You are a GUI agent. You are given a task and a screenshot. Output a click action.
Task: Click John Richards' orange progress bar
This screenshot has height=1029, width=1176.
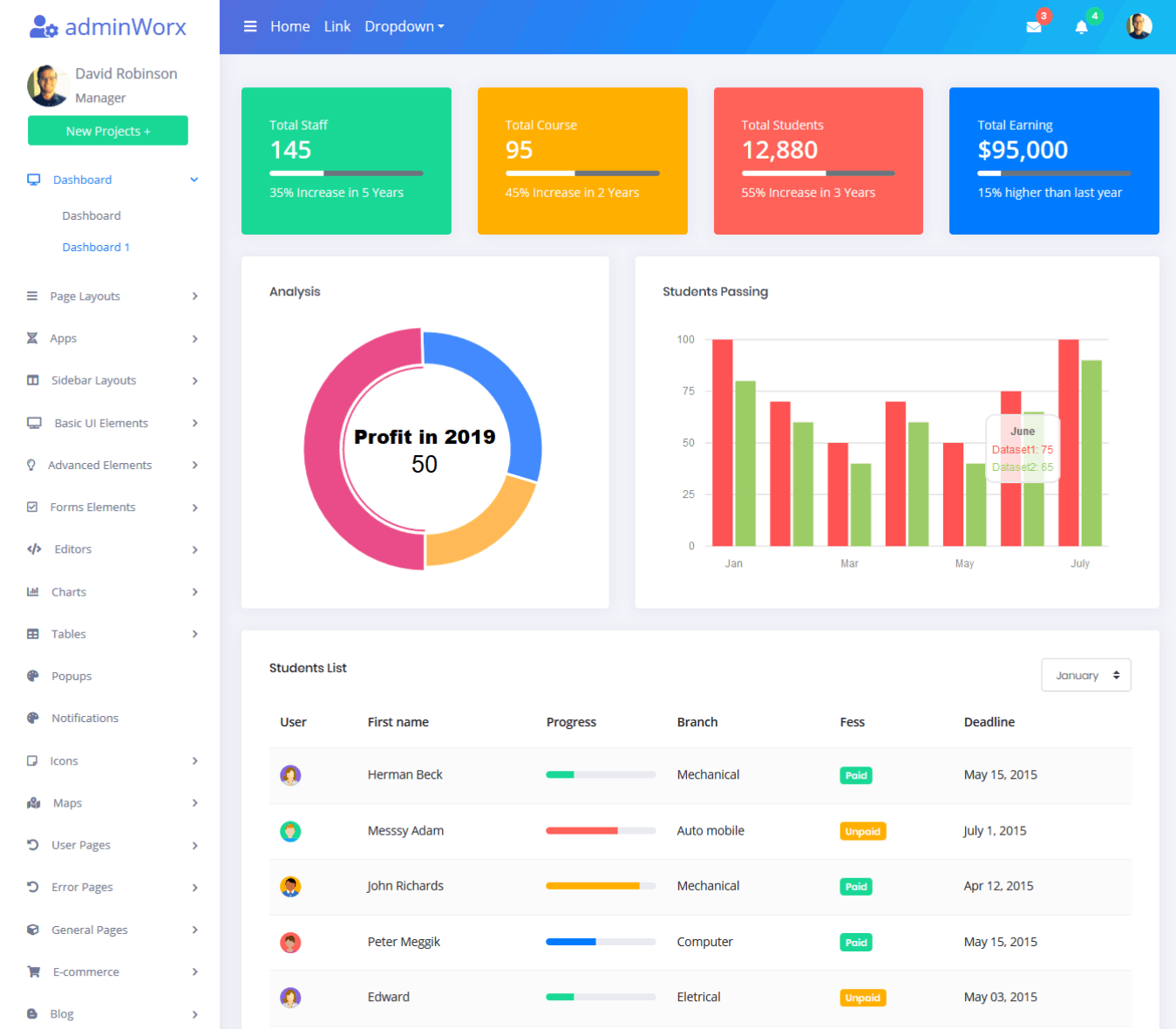pos(593,886)
